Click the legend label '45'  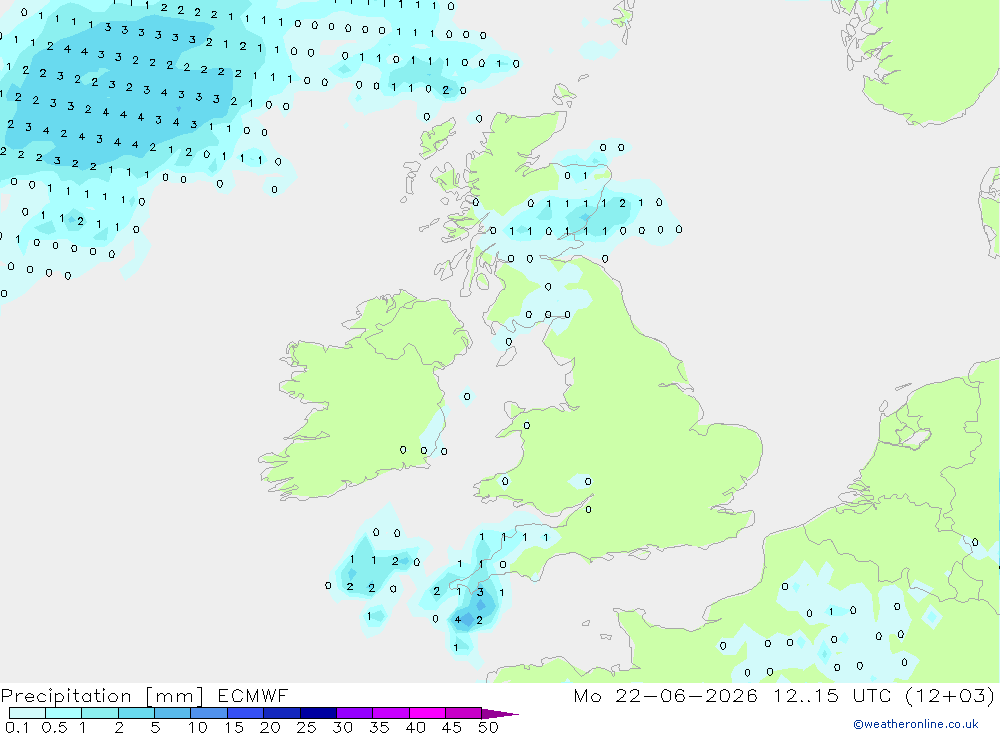point(452,727)
